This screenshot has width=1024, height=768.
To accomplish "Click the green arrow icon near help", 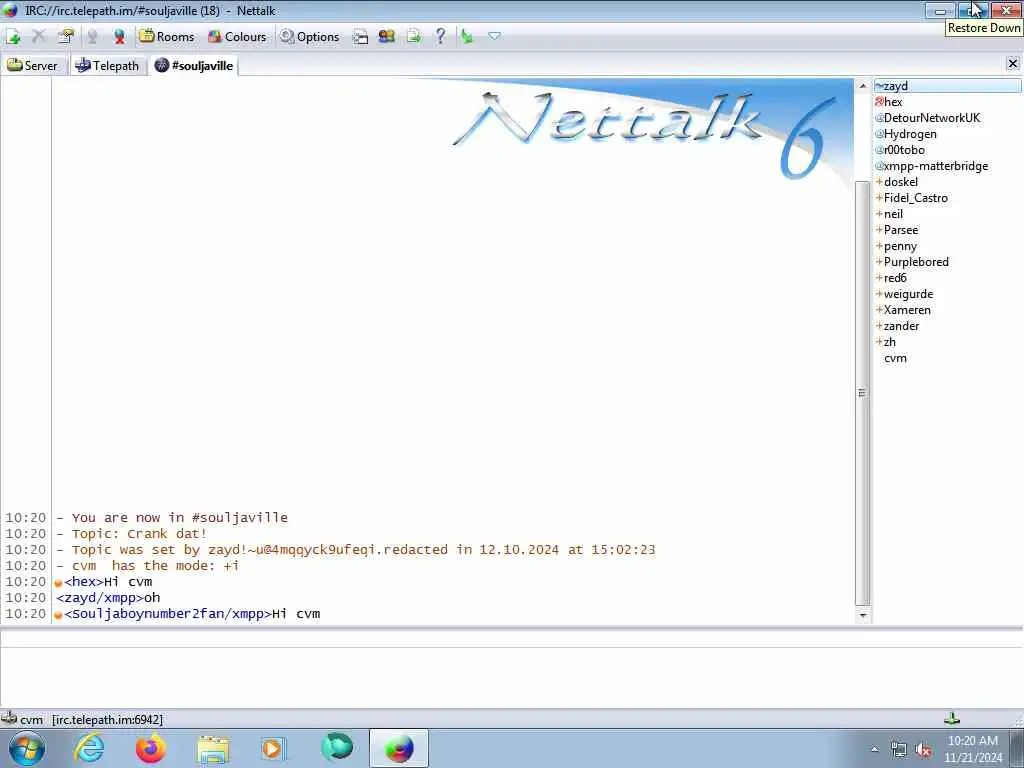I will pos(467,37).
